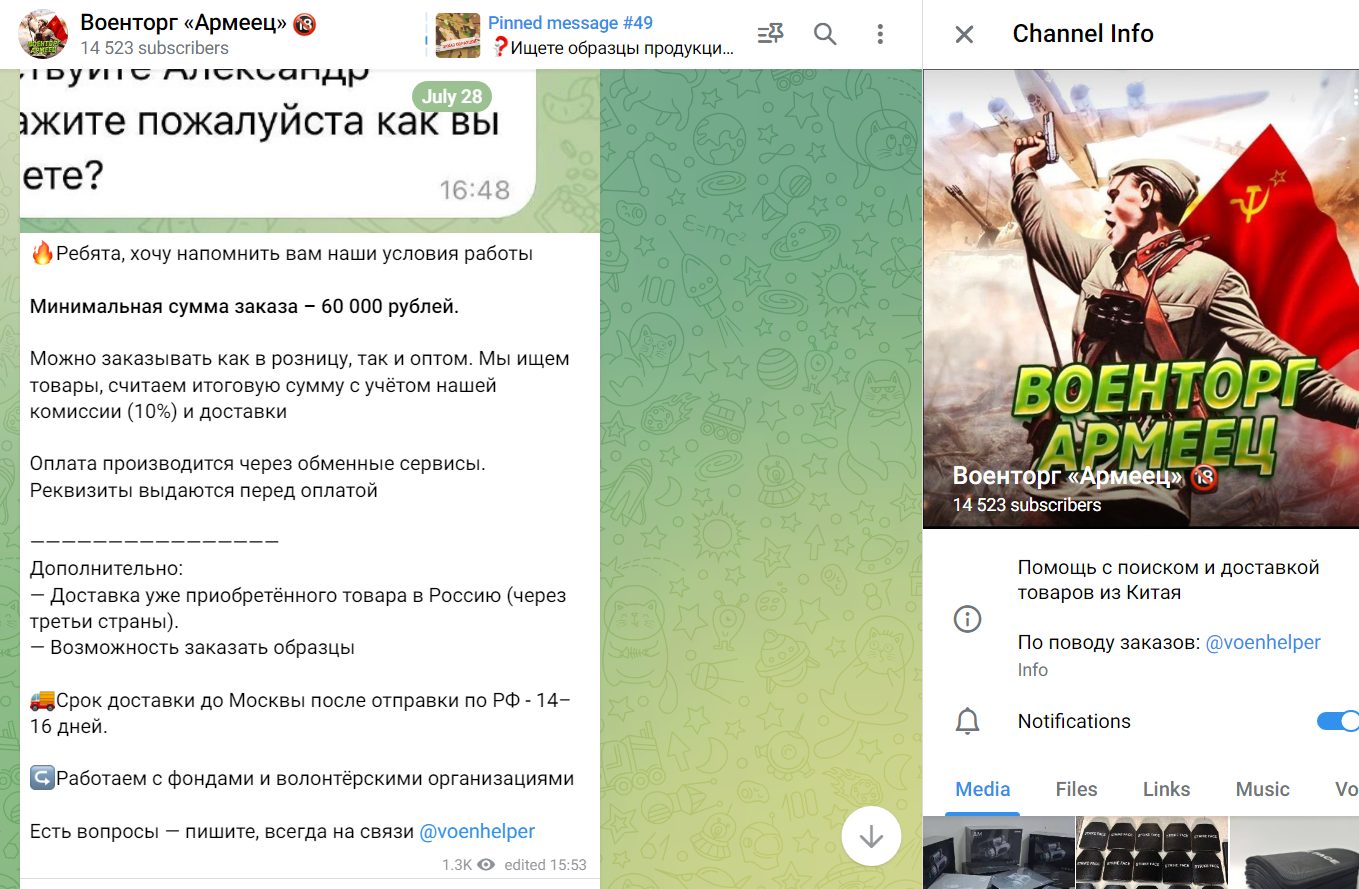Image resolution: width=1359 pixels, height=889 pixels.
Task: Select the Media tab
Action: (982, 789)
